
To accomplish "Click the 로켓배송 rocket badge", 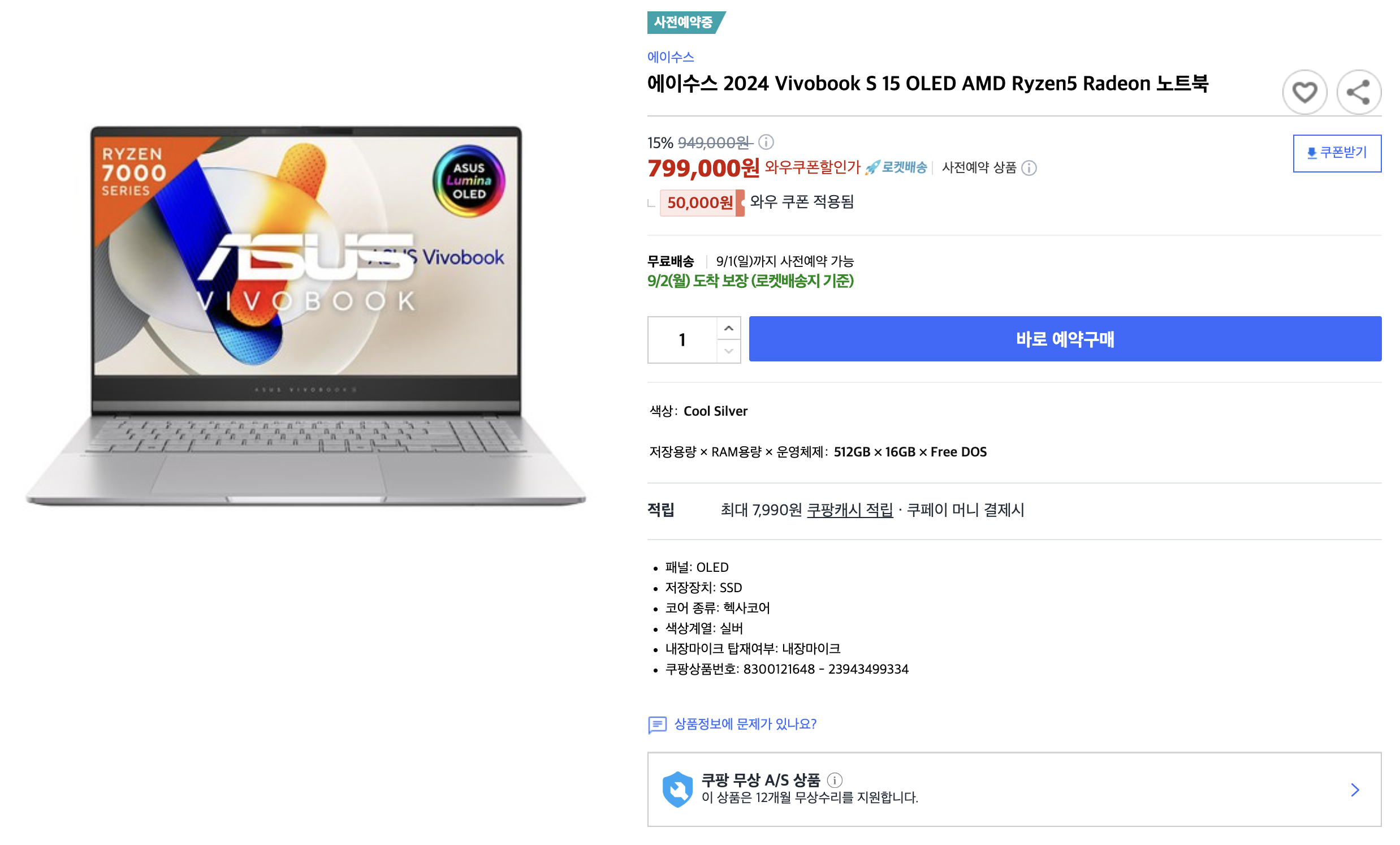I will 896,167.
